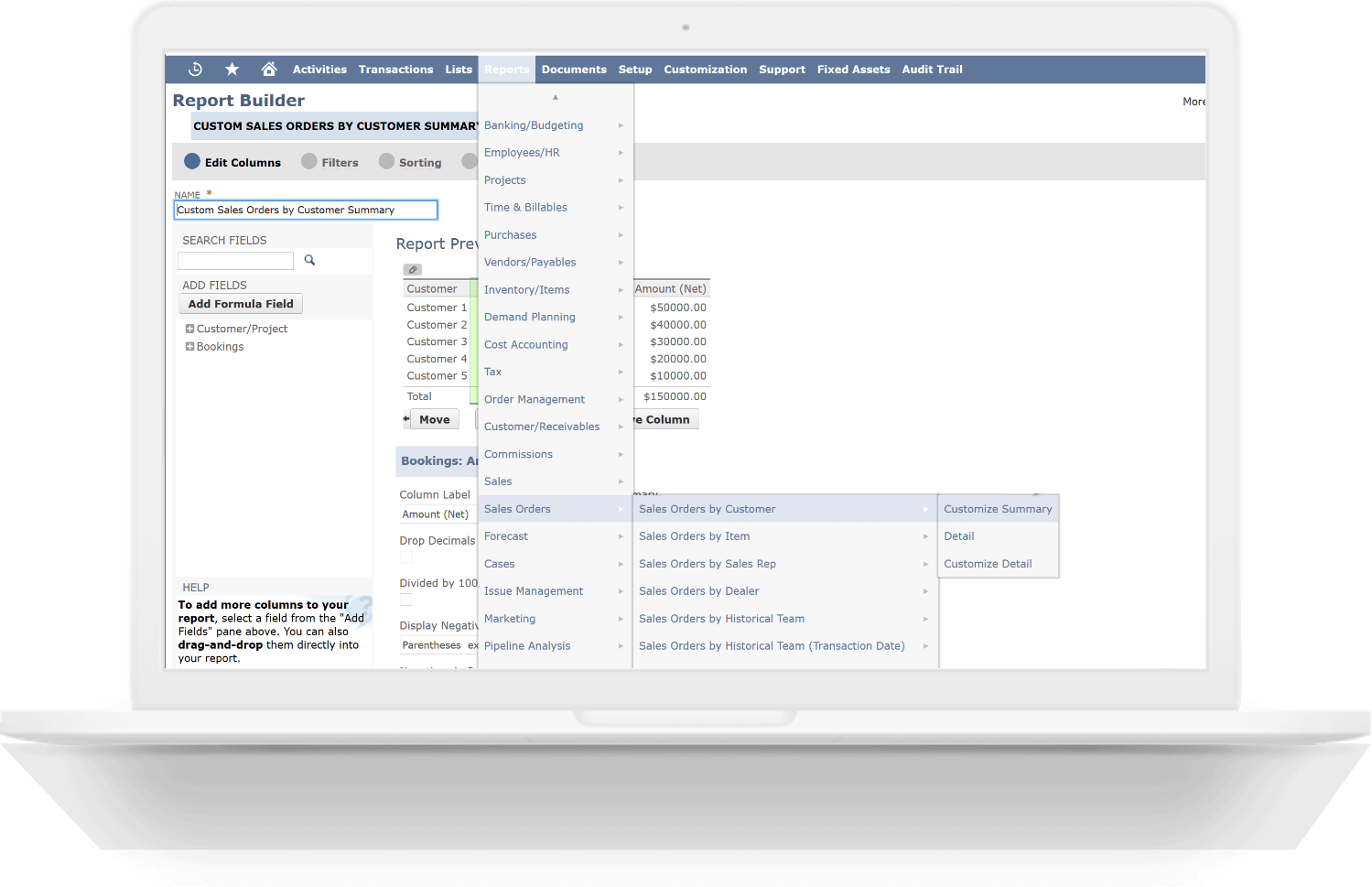The width and height of the screenshot is (1372, 887).
Task: Click the report preview link icon
Action: click(413, 270)
